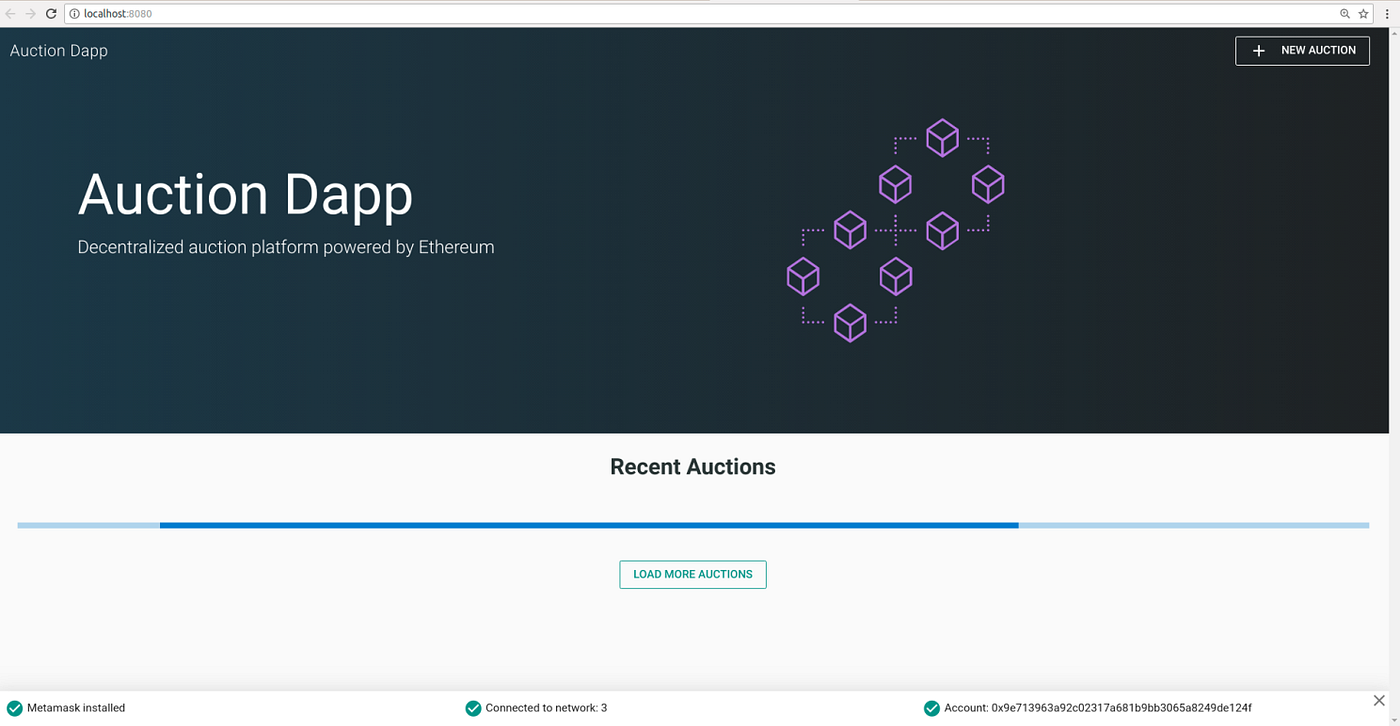Viewport: 1400px width, 726px height.
Task: Open the browser menu with three dots
Action: [1385, 13]
